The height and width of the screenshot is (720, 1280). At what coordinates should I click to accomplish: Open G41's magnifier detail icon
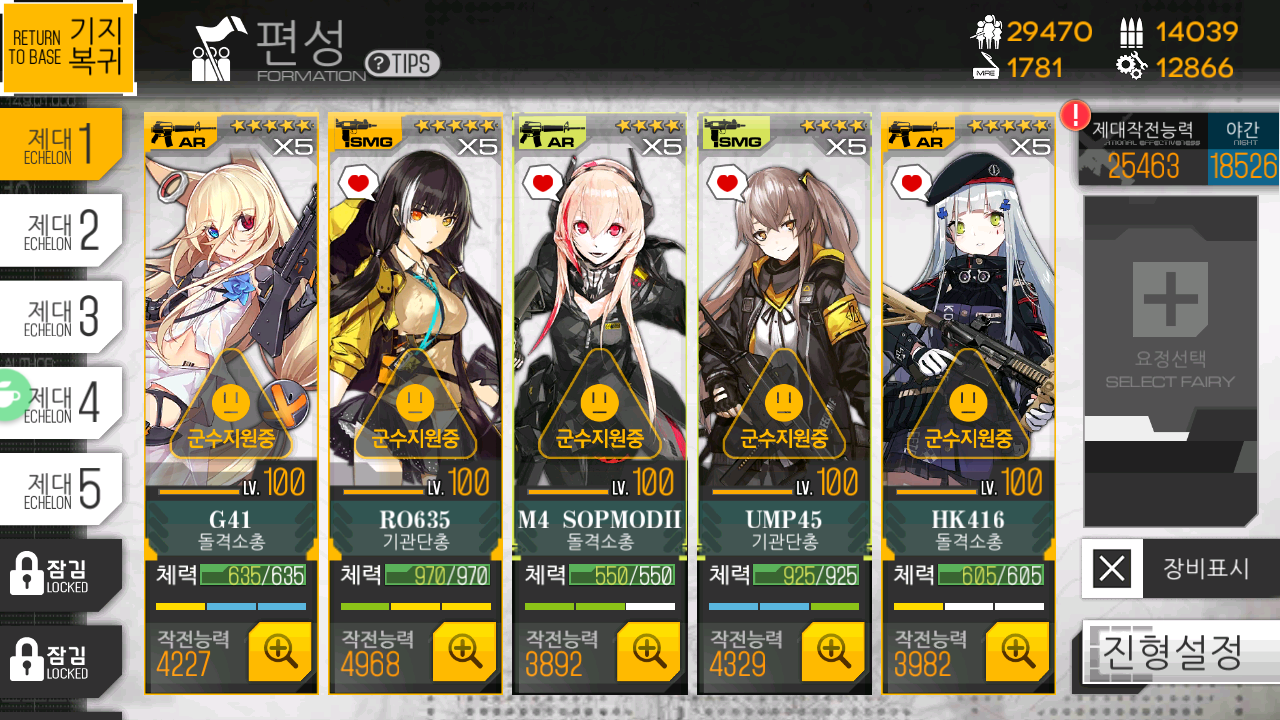[279, 651]
